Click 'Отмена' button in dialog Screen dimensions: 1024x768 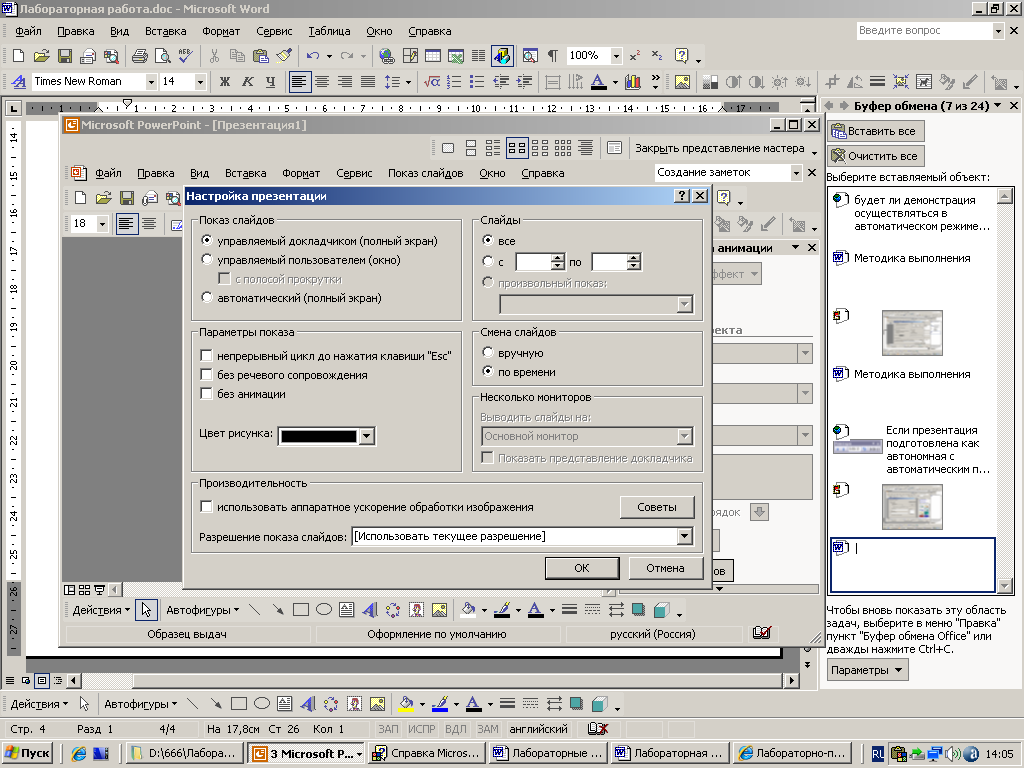[x=665, y=568]
